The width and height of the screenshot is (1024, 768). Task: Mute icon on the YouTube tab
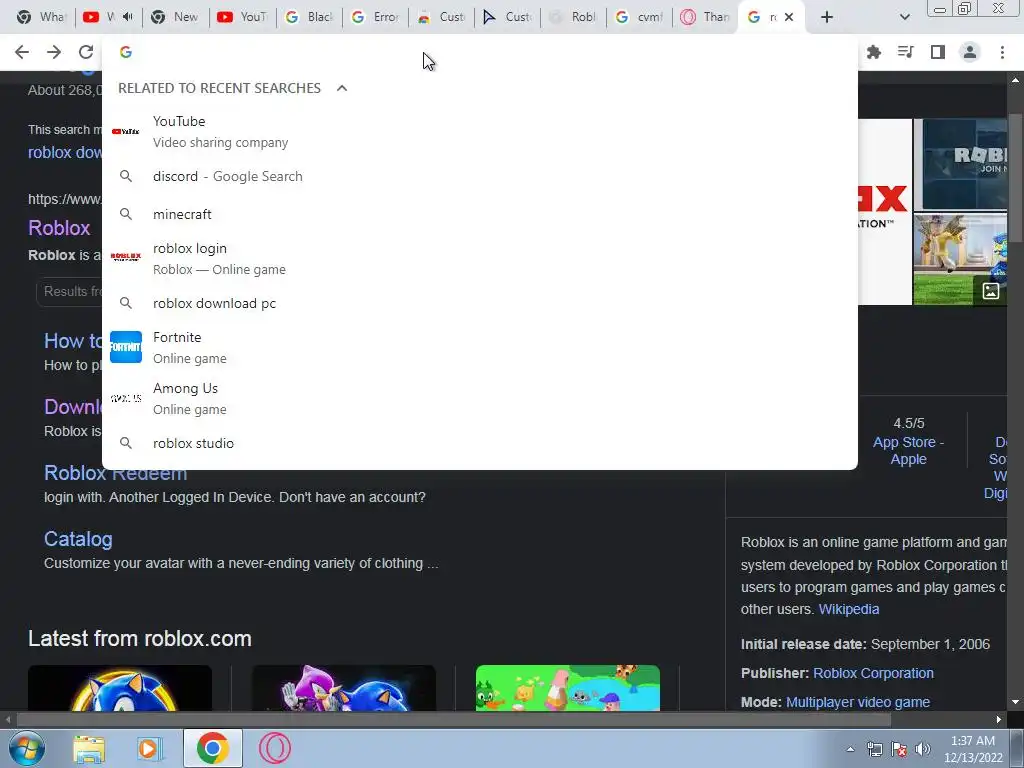128,17
